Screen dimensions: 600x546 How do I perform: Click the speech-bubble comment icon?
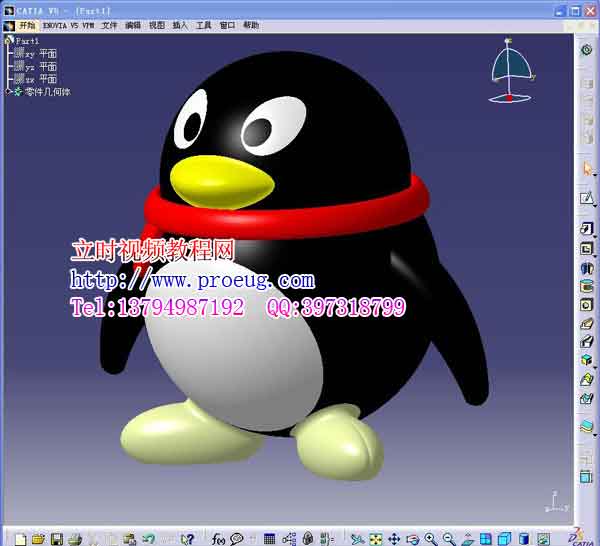(x=237, y=539)
